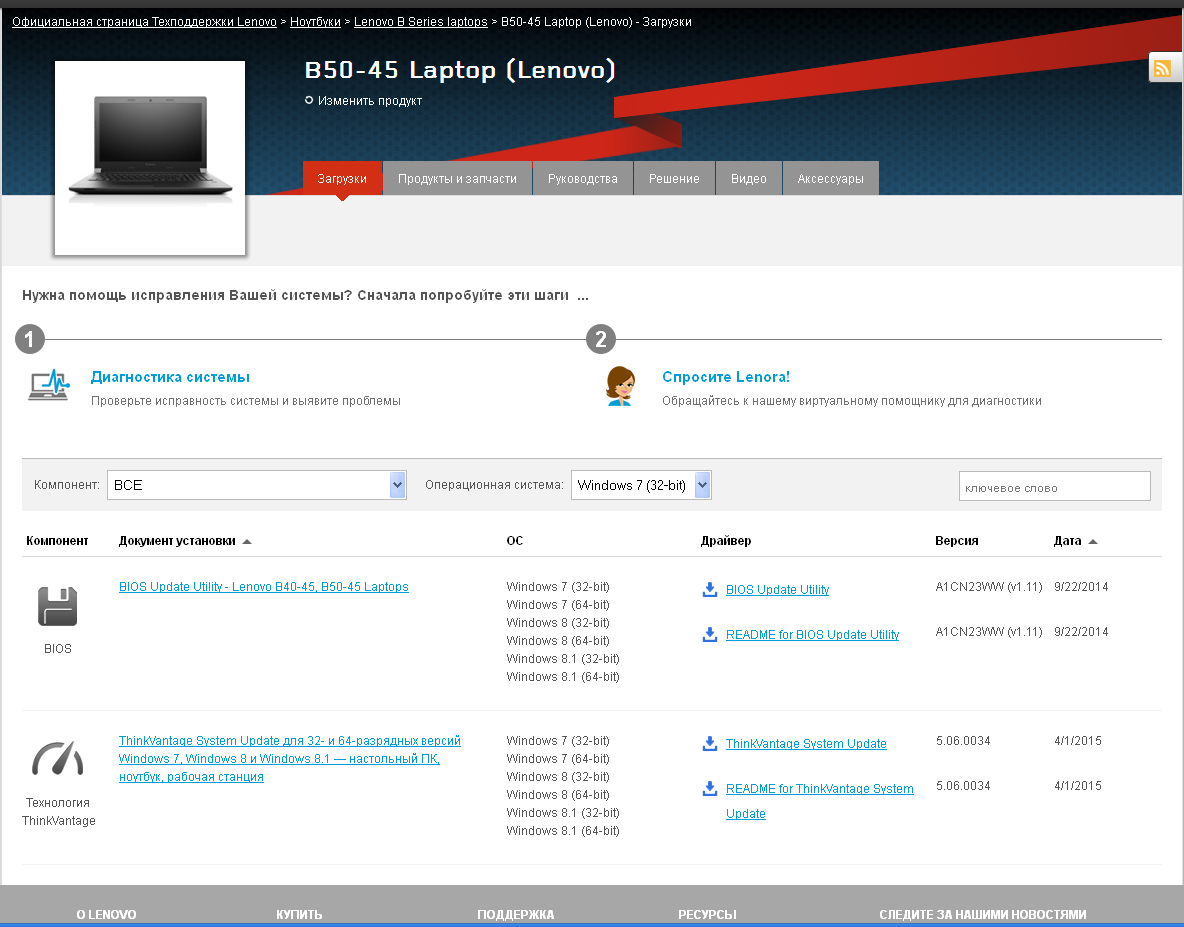
Task: Click download icon beside README for BIOS Update
Action: 710,635
